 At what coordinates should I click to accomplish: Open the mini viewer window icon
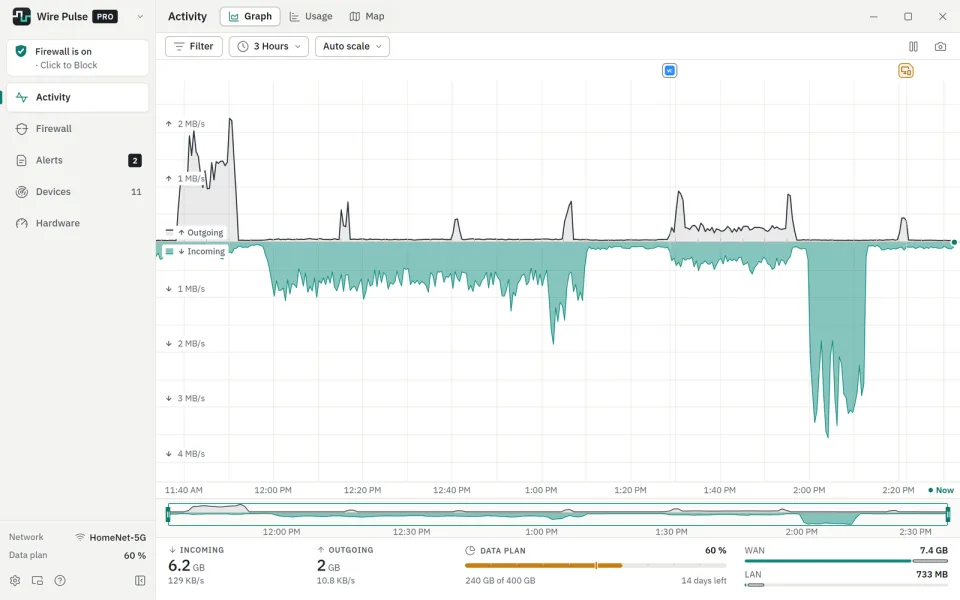[x=37, y=580]
